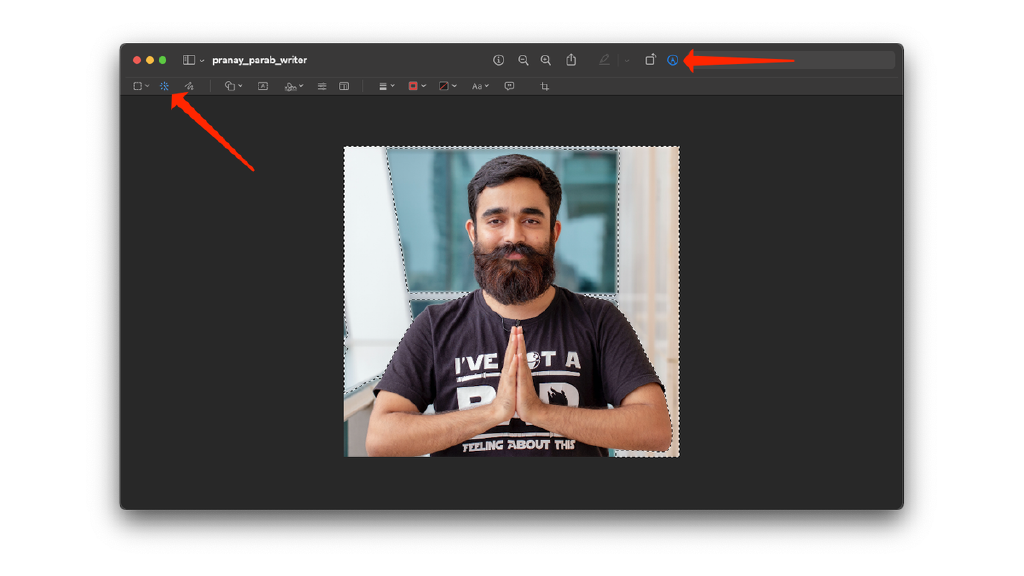This screenshot has width=1024, height=576.
Task: Zoom in using the magnifier plus
Action: point(546,60)
